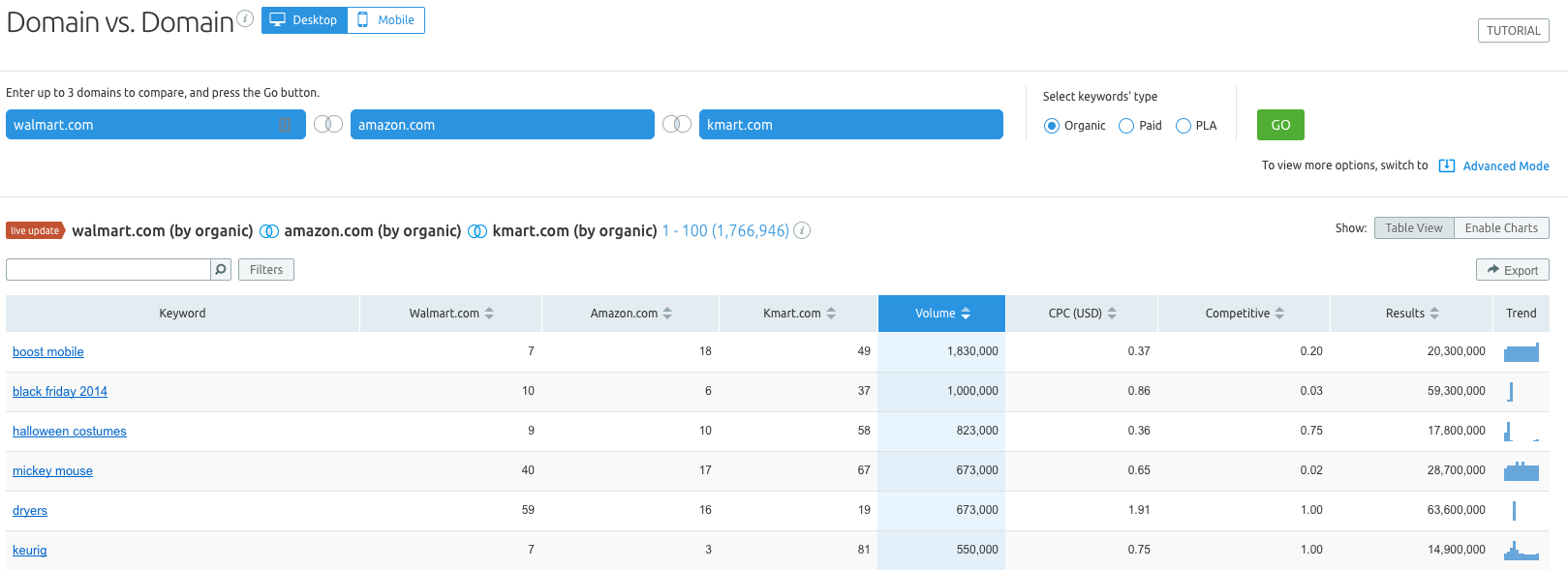1568x570 pixels.
Task: Select Table View
Action: pos(1414,228)
